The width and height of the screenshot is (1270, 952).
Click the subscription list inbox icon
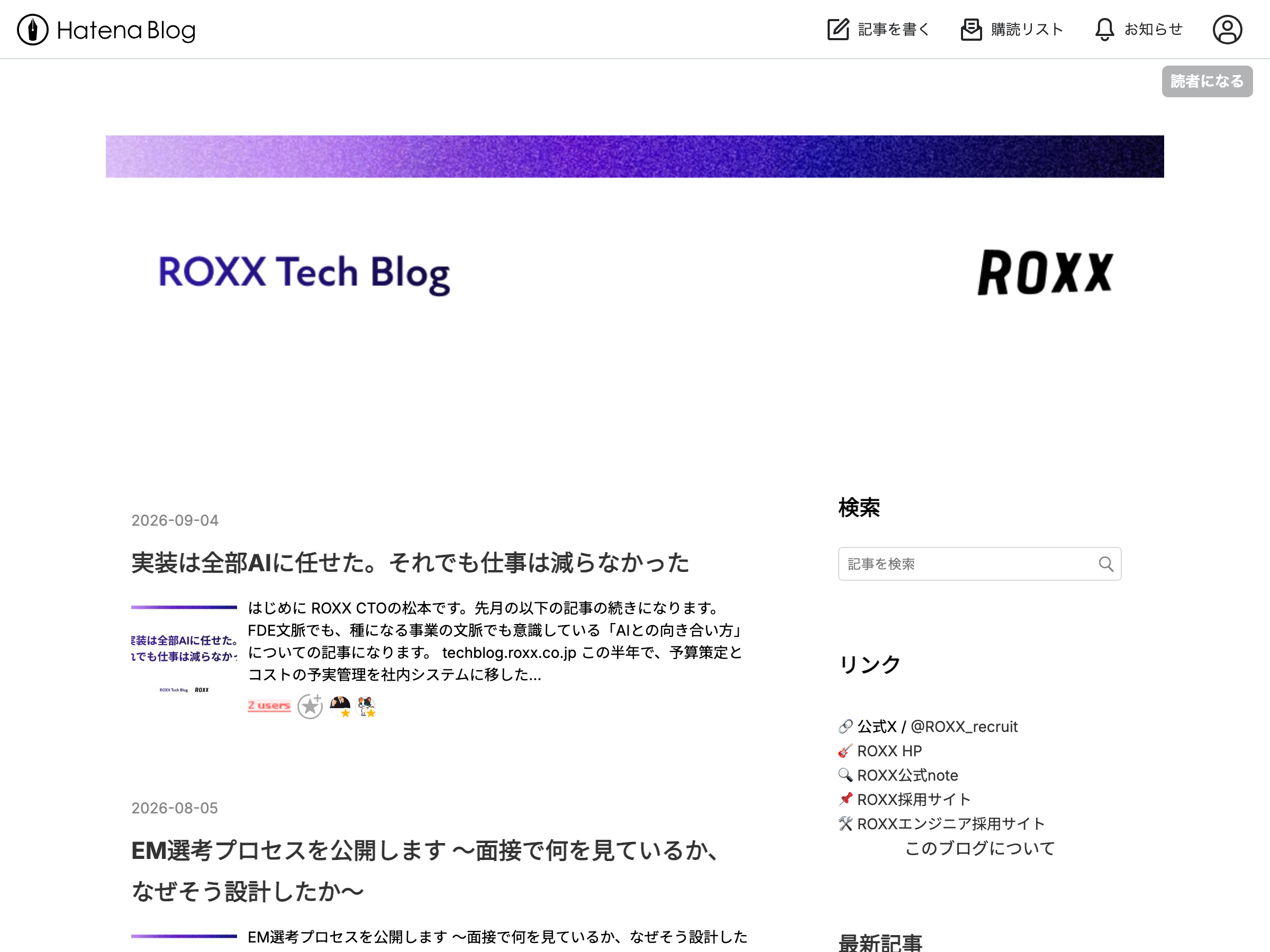point(971,29)
